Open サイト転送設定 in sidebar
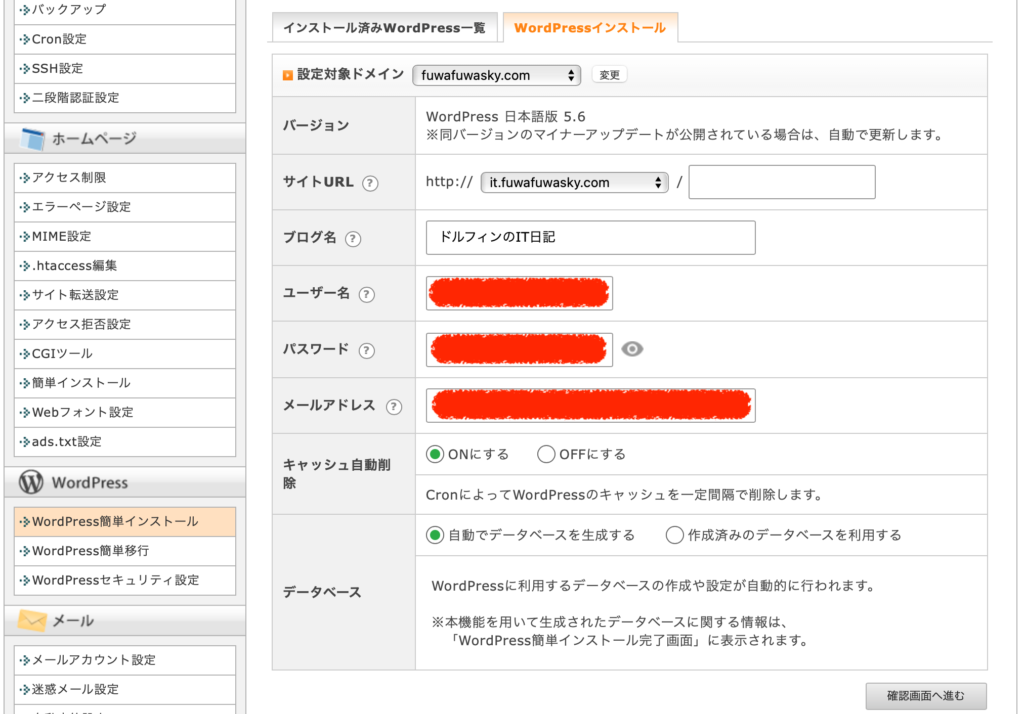The height and width of the screenshot is (714, 1024). [x=125, y=295]
